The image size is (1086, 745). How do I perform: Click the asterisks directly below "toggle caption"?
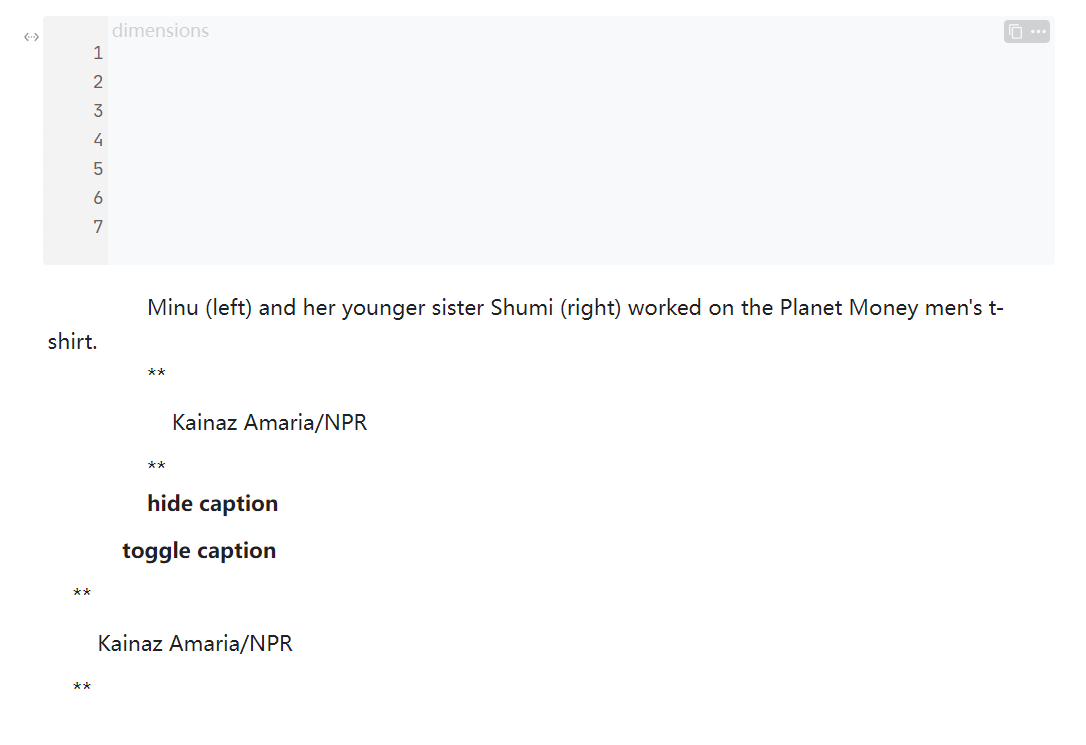82,595
